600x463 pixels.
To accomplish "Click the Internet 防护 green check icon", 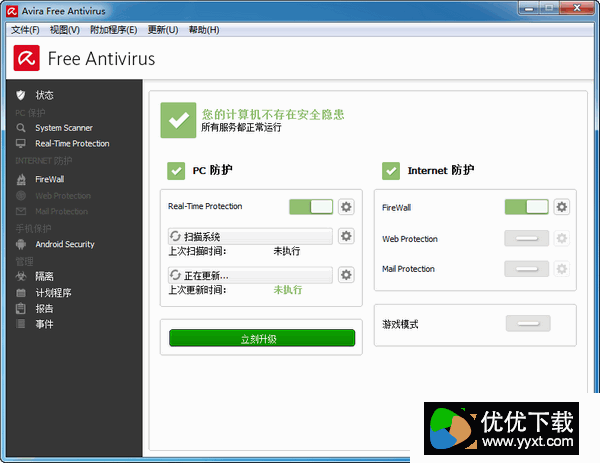I will [391, 171].
